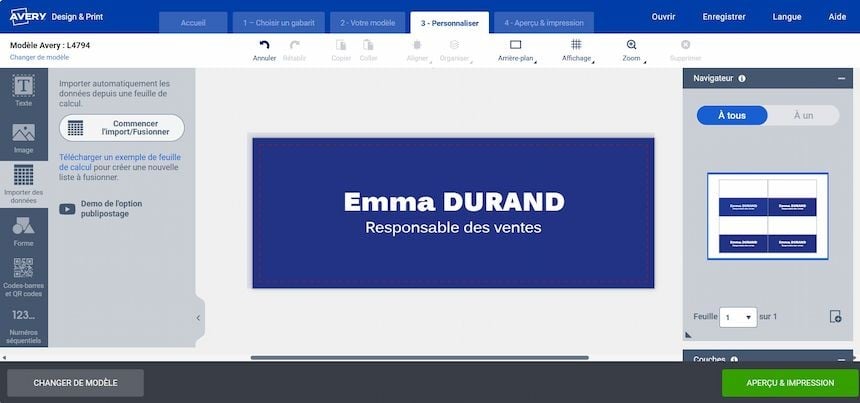The image size is (860, 403).
Task: Open Numéros séquentiels tool
Action: (24, 327)
